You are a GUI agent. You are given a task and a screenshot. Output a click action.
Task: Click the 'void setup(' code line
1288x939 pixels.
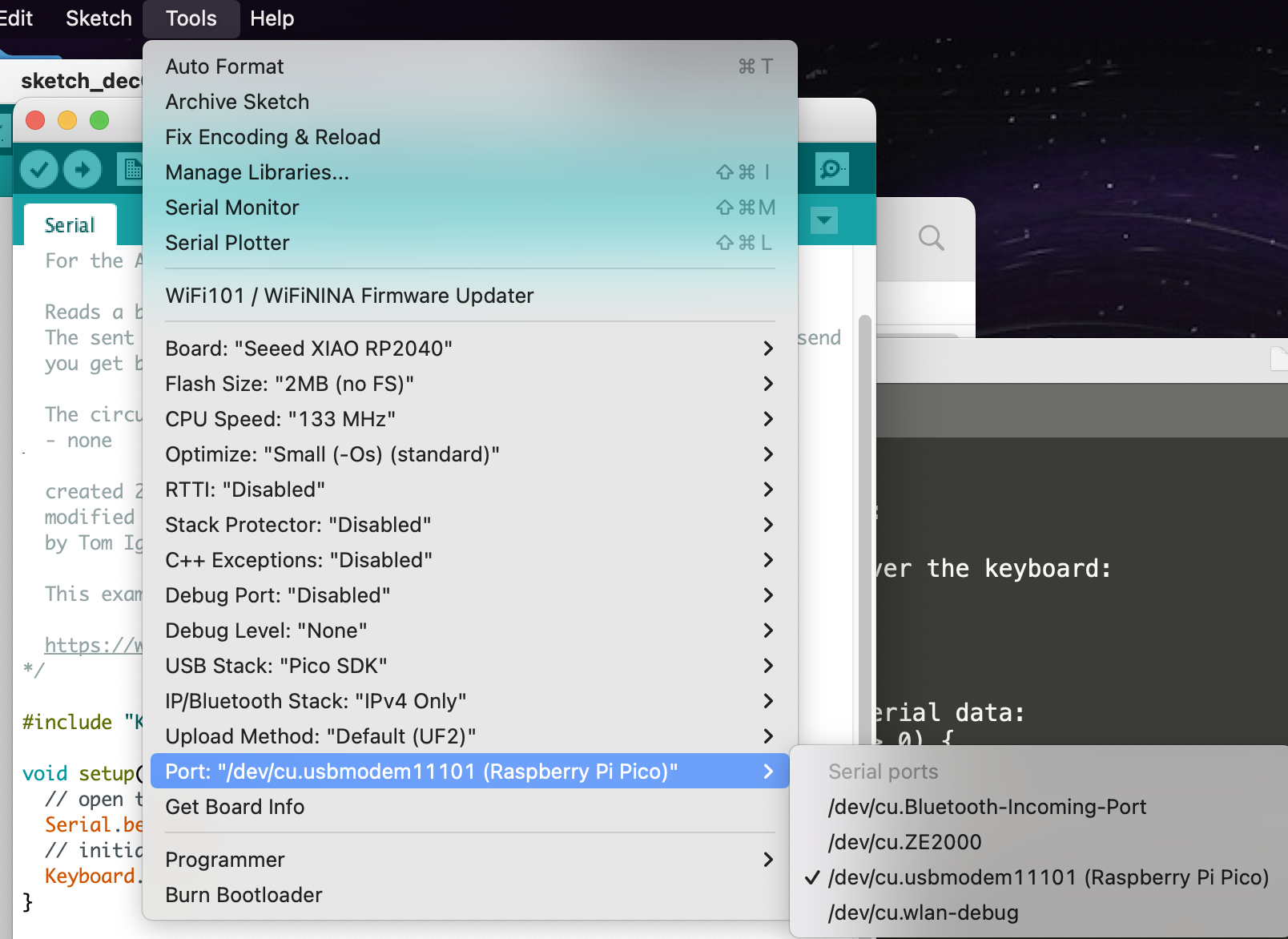[83, 773]
